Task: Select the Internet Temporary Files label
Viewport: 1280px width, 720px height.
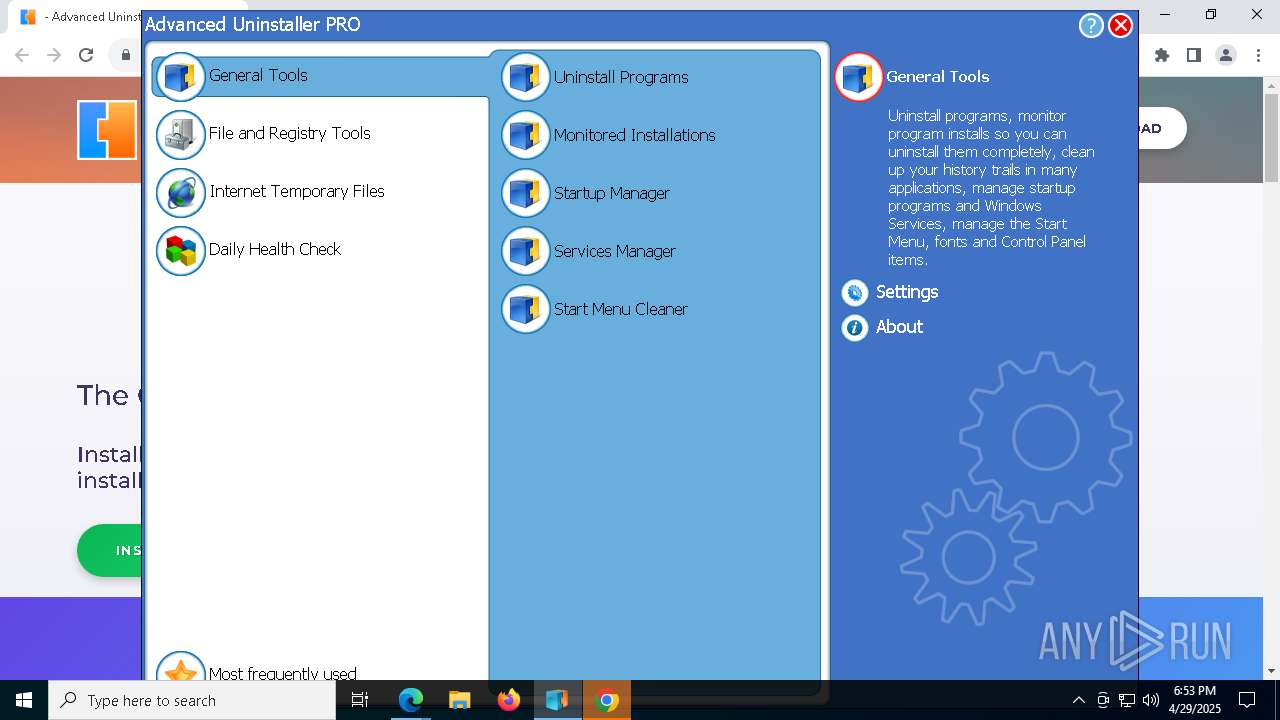Action: pos(296,191)
